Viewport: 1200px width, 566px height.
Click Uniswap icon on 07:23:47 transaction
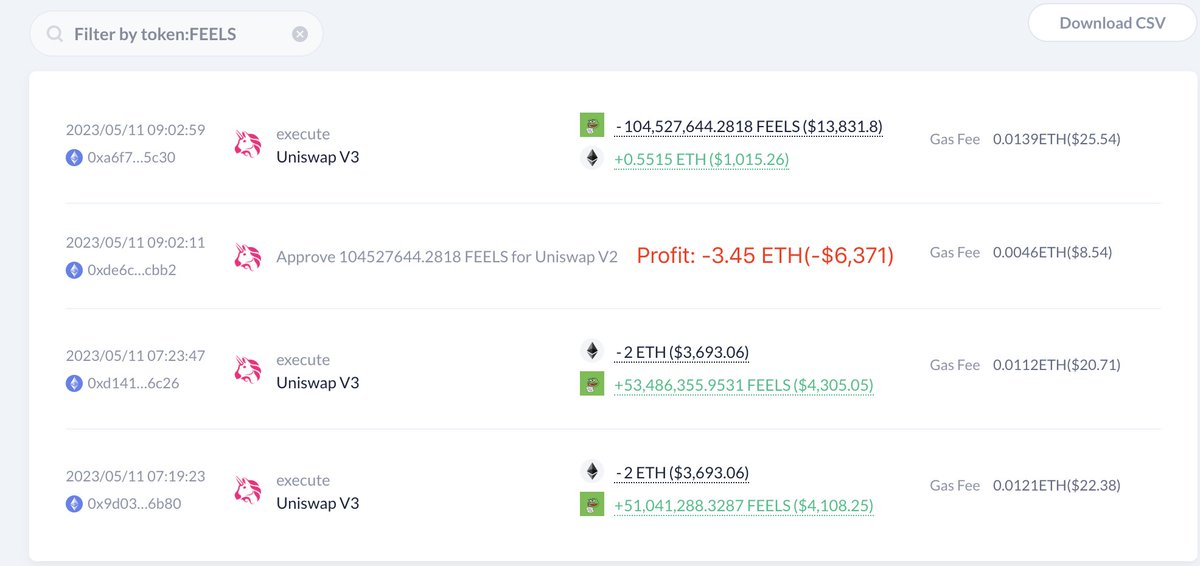247,371
